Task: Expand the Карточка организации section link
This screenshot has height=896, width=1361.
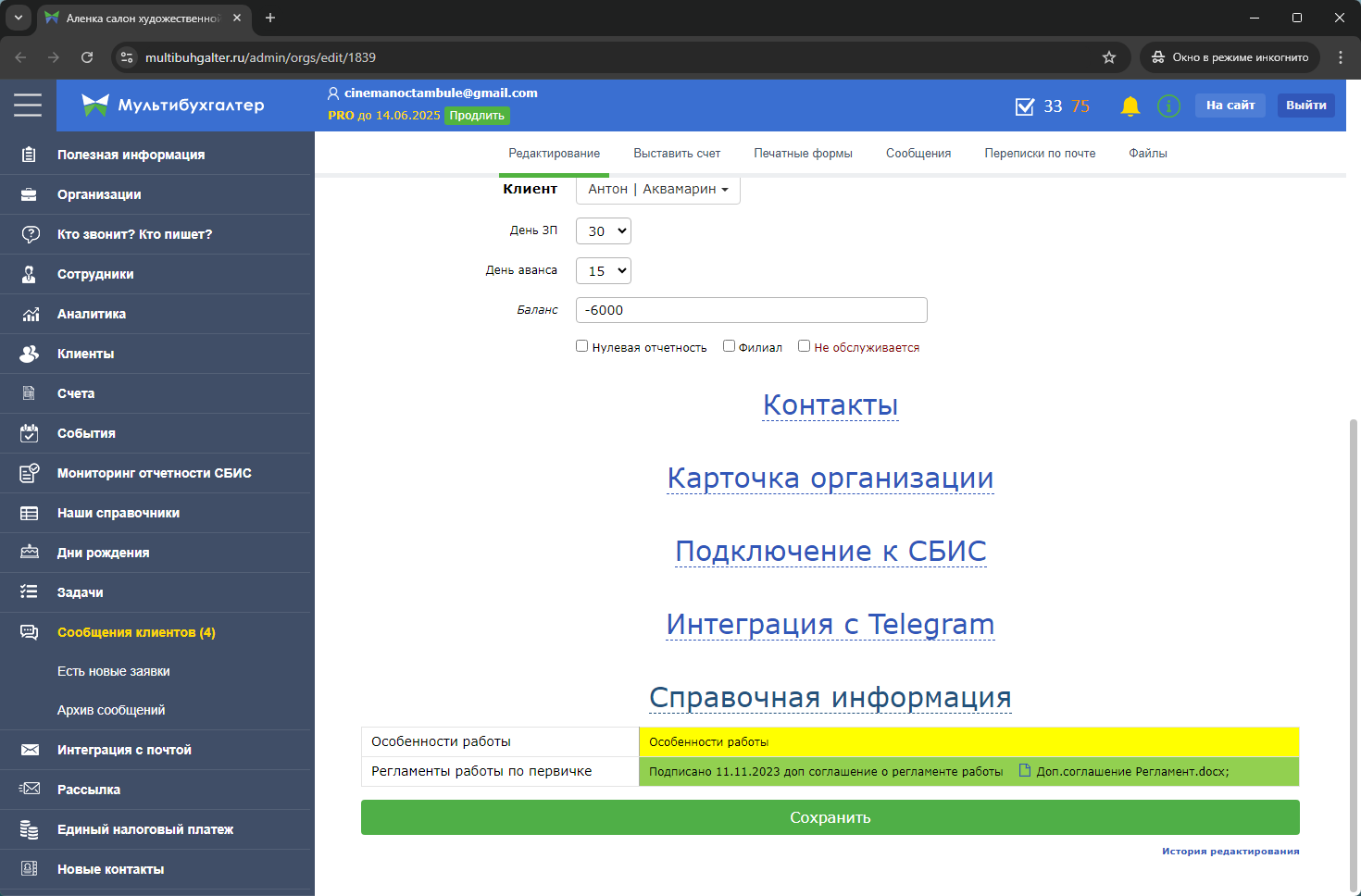Action: (x=830, y=479)
